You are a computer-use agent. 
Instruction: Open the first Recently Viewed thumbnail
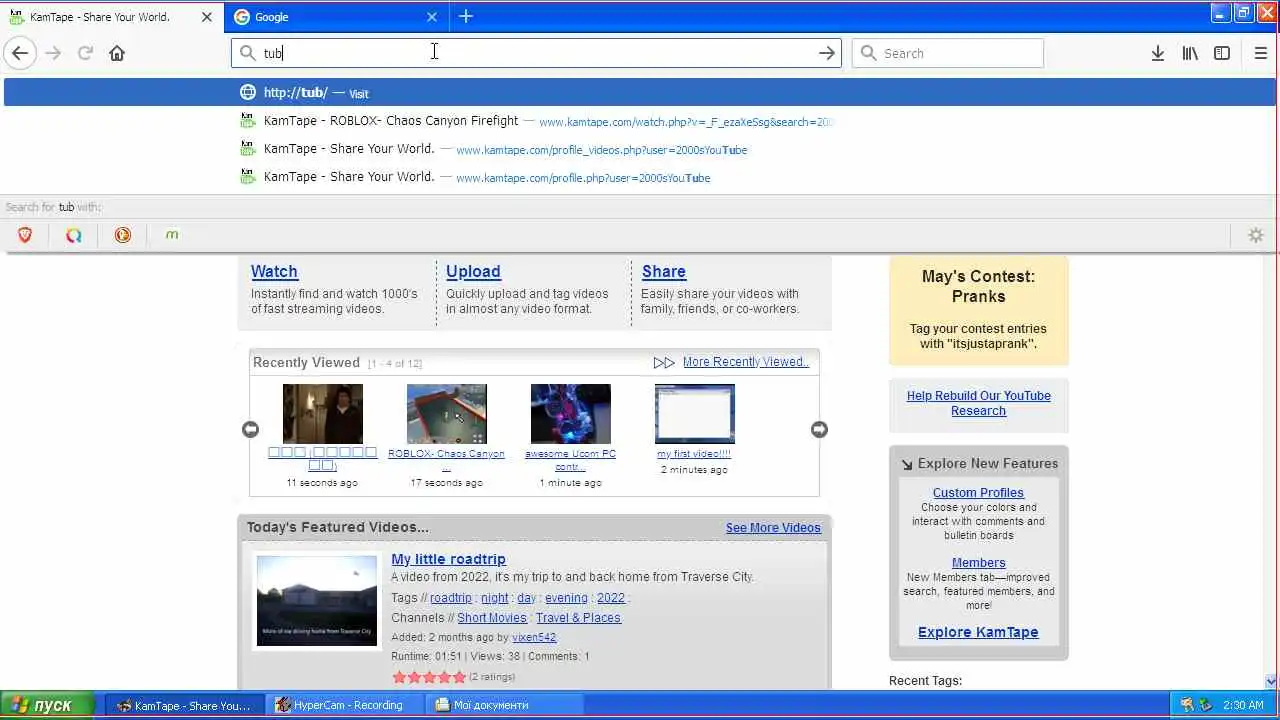point(323,414)
